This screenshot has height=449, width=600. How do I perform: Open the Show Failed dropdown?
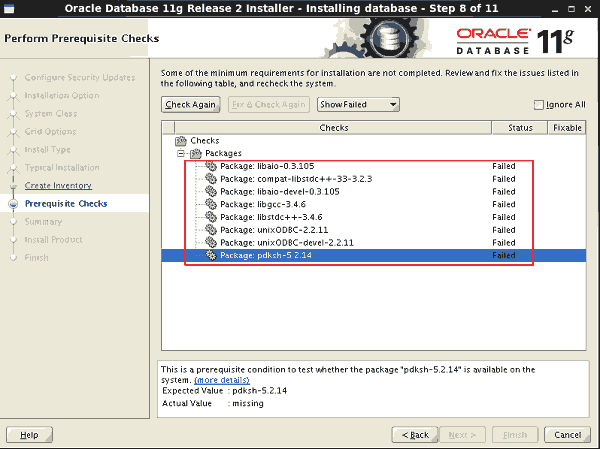[358, 104]
